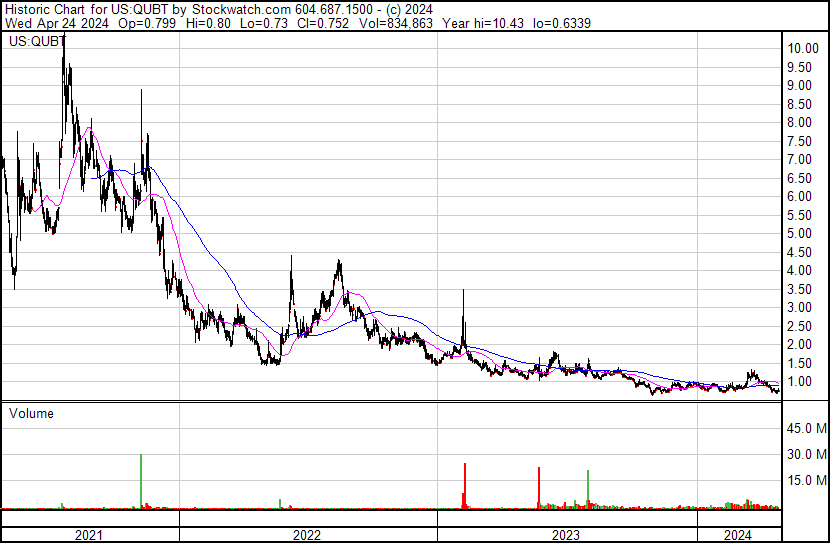Click the 3.00 price axis label
This screenshot has width=830, height=543.
pos(800,308)
